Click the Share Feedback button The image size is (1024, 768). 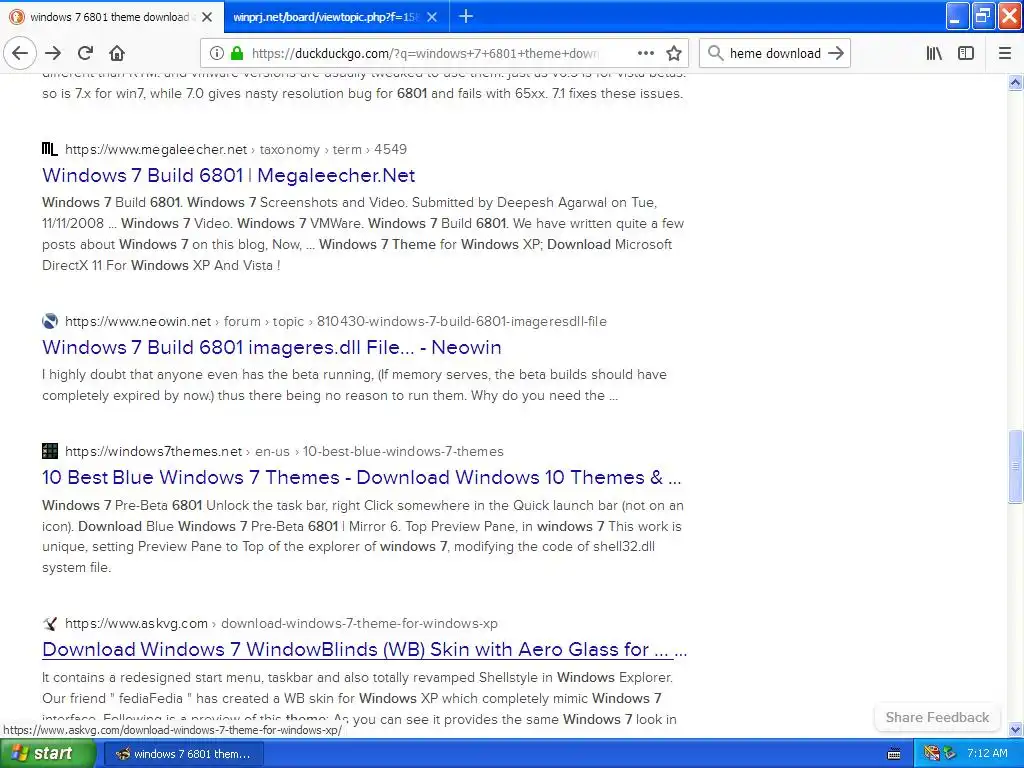pos(936,717)
